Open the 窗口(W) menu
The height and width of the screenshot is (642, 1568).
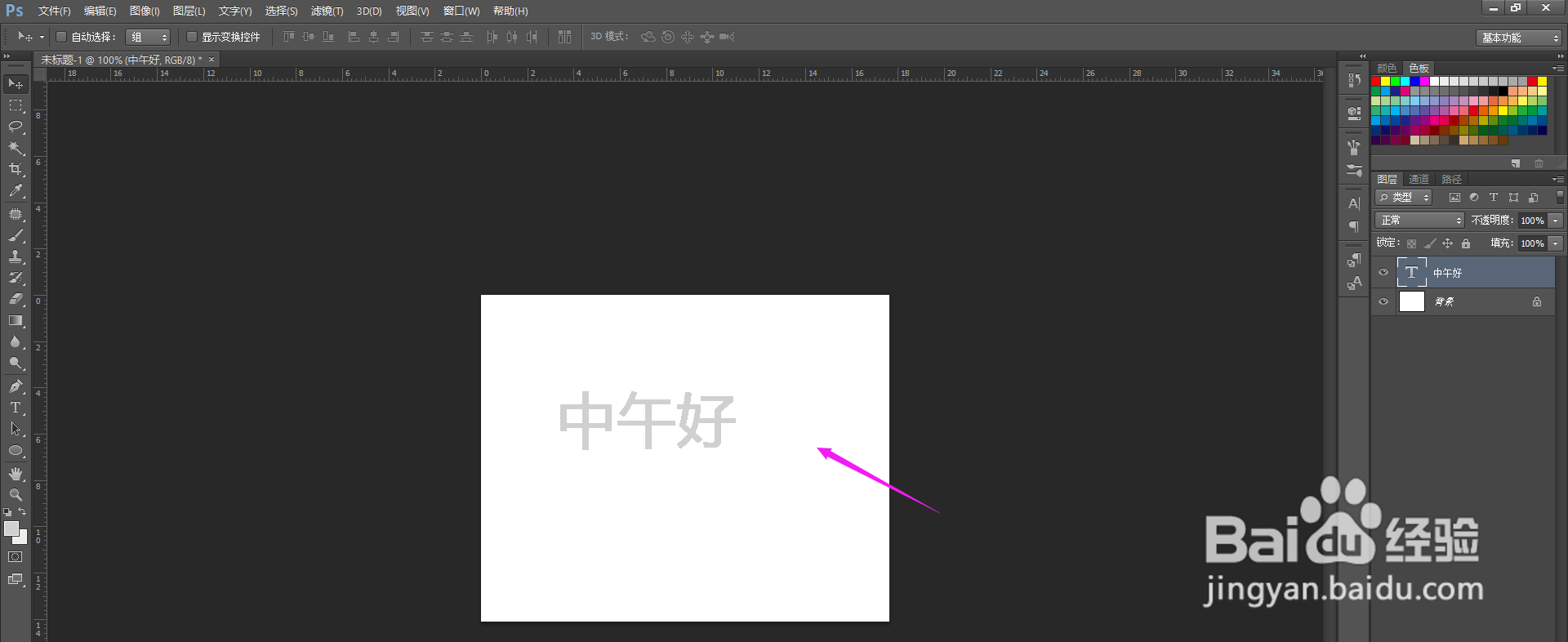pos(461,11)
